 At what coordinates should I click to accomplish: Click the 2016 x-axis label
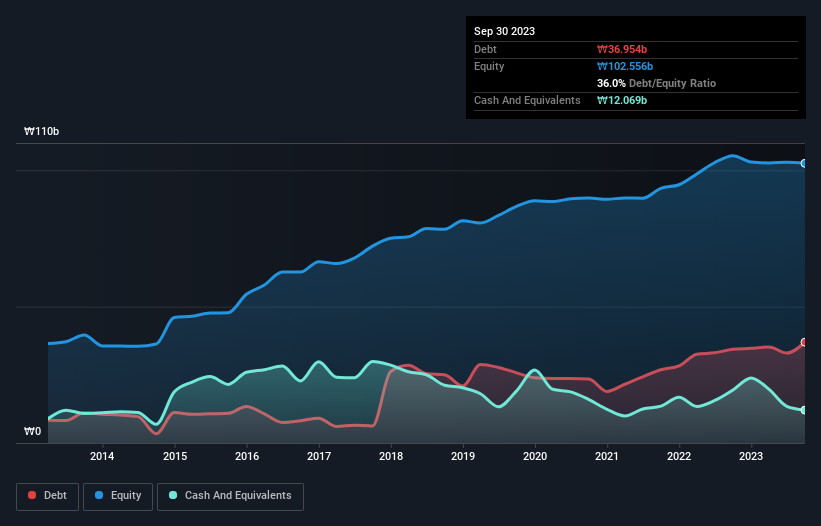point(247,456)
